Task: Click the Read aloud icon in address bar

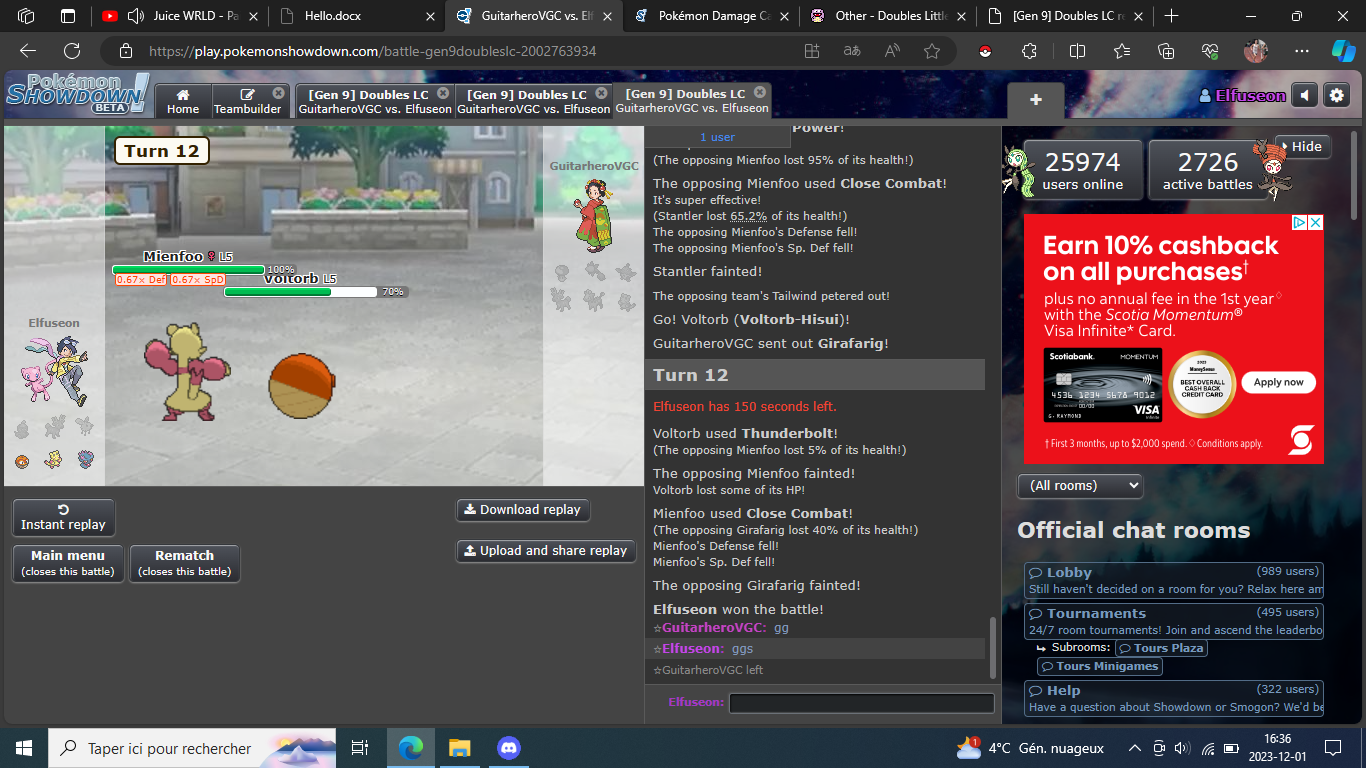Action: tap(892, 51)
